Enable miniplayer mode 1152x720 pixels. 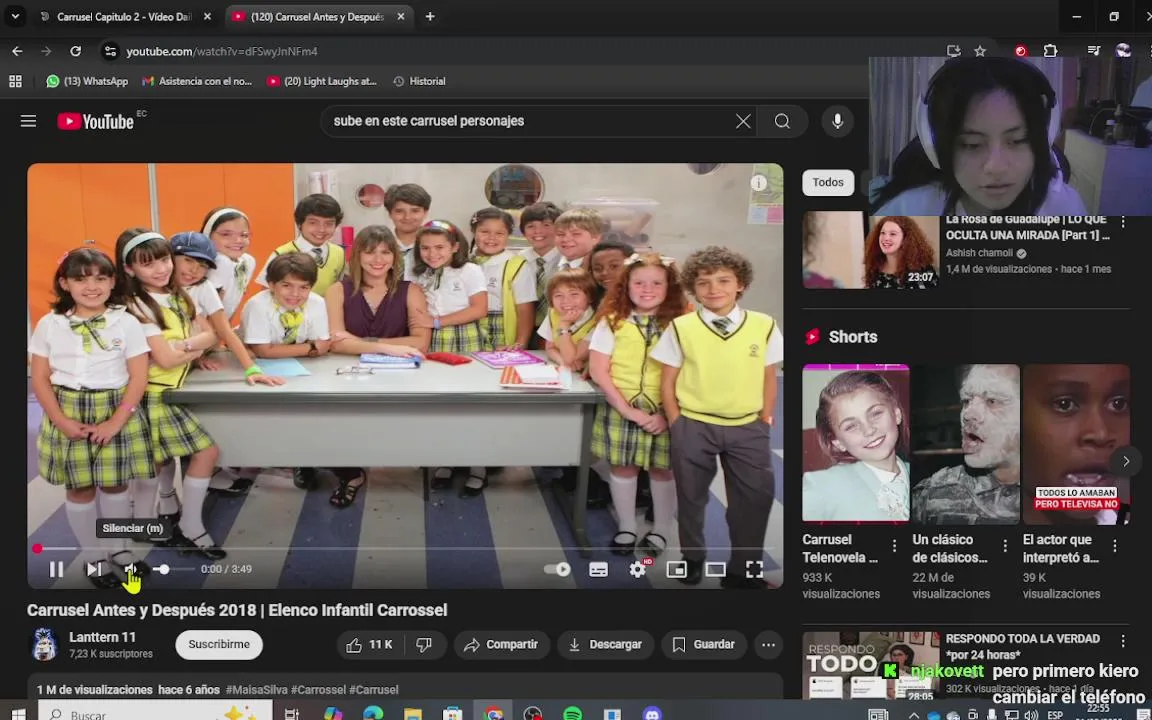coord(677,569)
